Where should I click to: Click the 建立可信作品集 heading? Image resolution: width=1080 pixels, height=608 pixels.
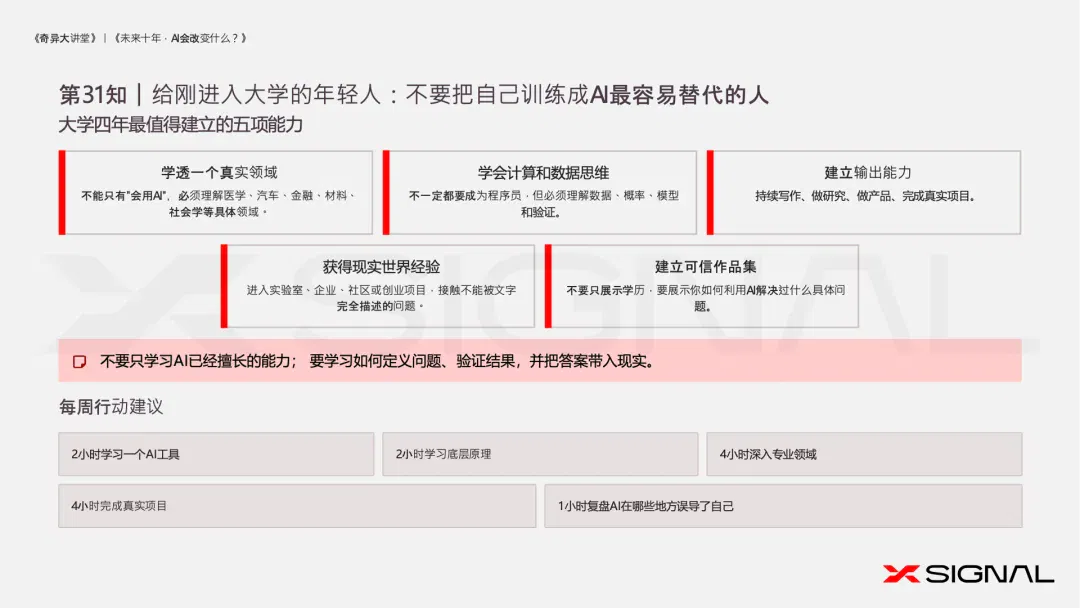click(x=705, y=266)
